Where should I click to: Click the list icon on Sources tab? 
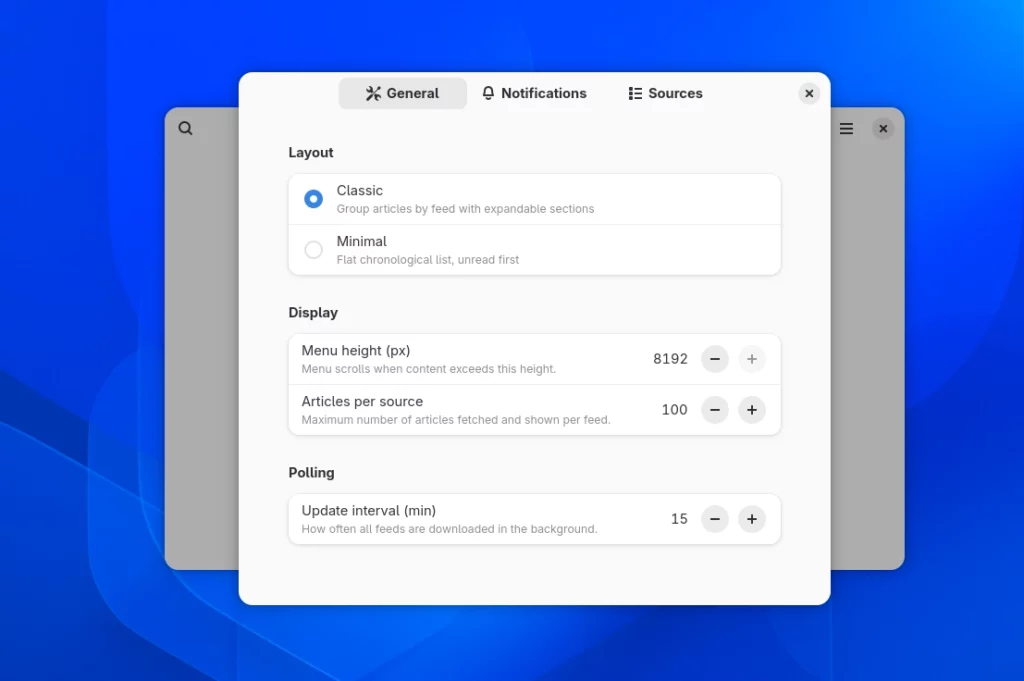[x=635, y=93]
